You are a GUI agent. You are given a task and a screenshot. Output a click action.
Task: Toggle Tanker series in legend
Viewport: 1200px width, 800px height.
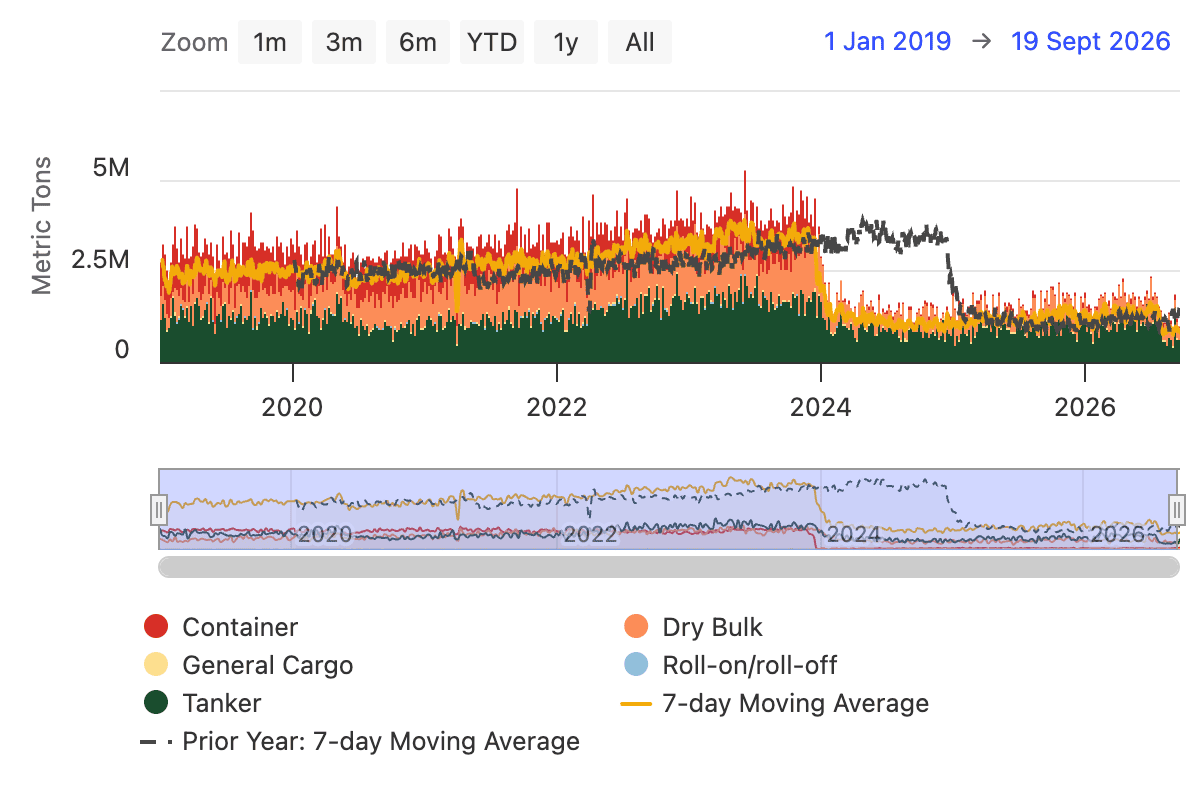(x=203, y=703)
